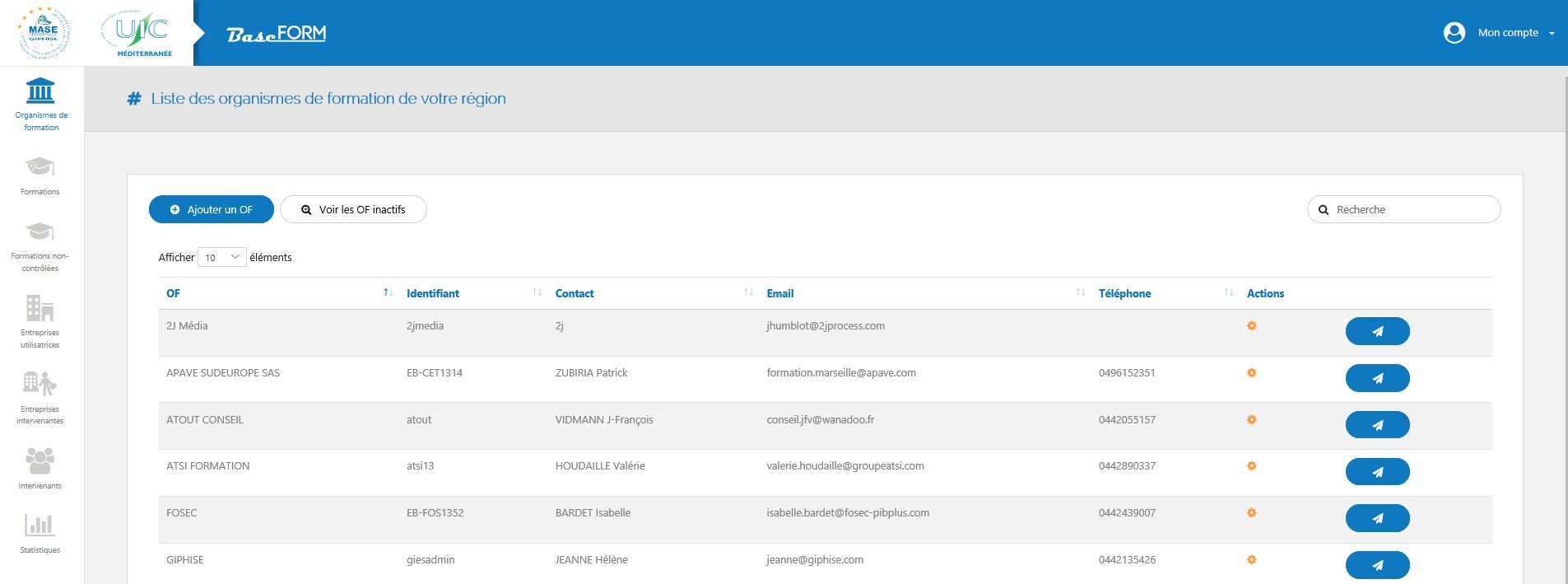Open Organismes de formation sidebar icon
Image resolution: width=1568 pixels, height=584 pixels.
[x=40, y=91]
